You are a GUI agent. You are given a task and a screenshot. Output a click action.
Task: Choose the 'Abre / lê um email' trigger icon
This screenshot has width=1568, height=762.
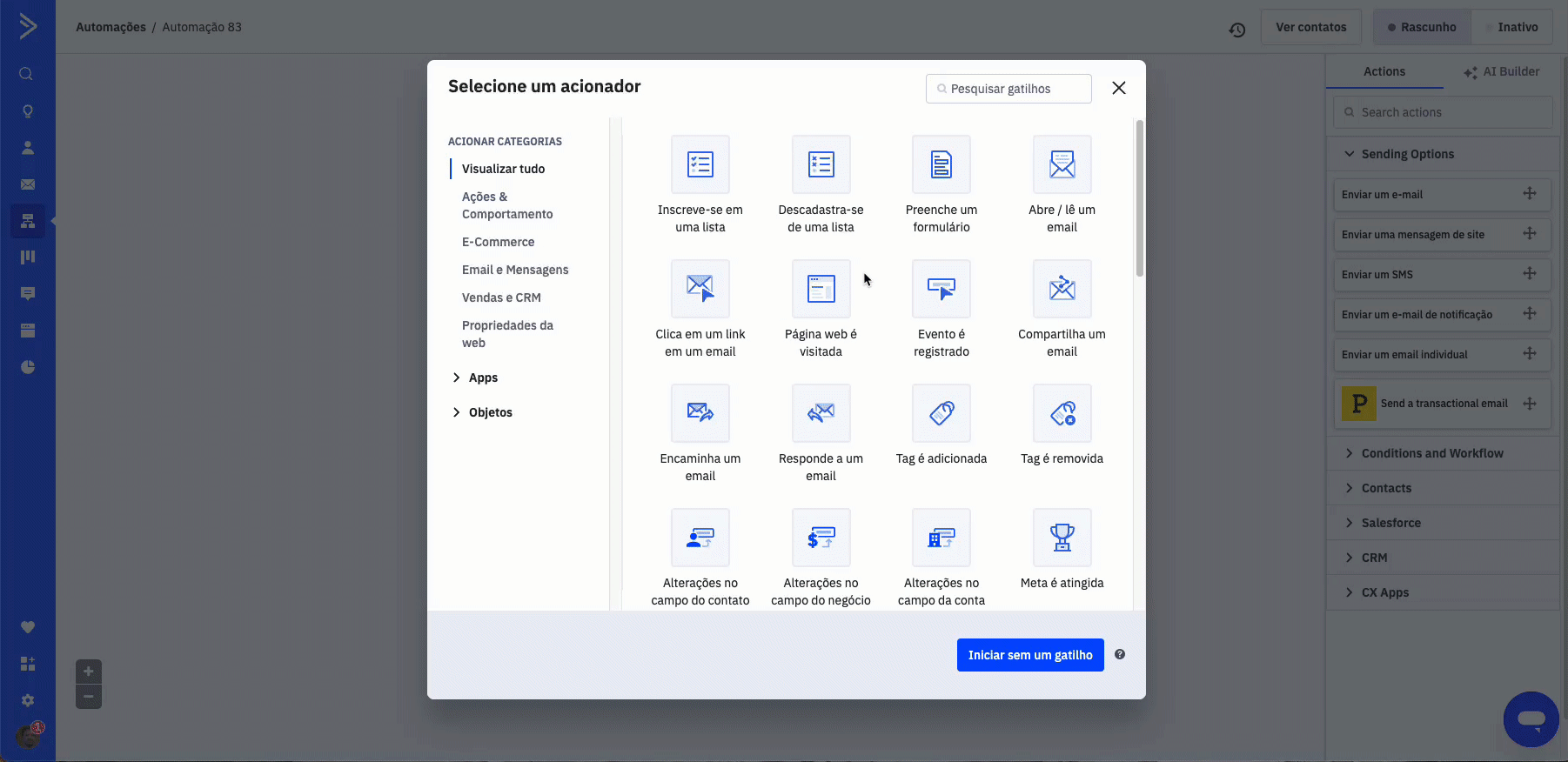point(1062,164)
